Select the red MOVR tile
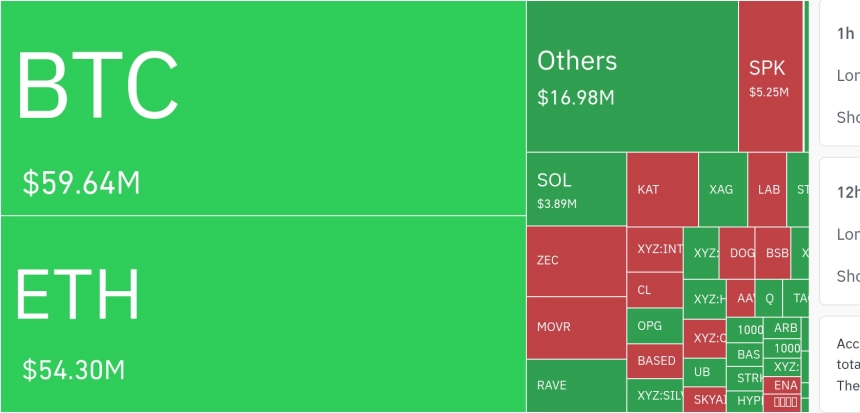This screenshot has width=860, height=413. pos(576,327)
